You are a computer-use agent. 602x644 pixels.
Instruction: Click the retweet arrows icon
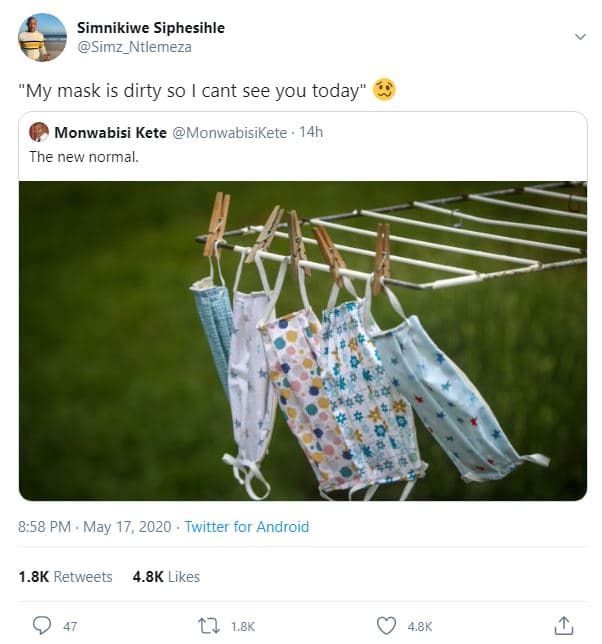coord(210,625)
